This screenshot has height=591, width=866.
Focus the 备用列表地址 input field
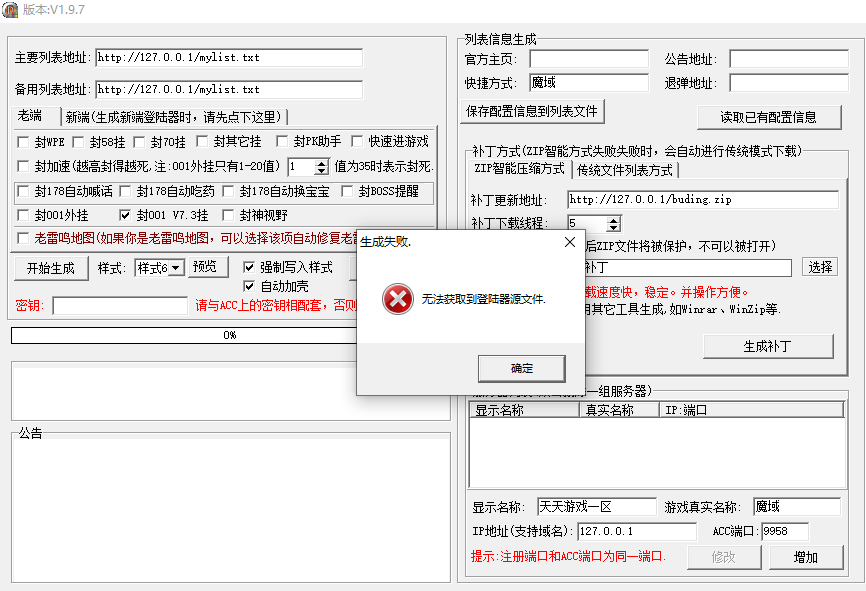tap(229, 89)
